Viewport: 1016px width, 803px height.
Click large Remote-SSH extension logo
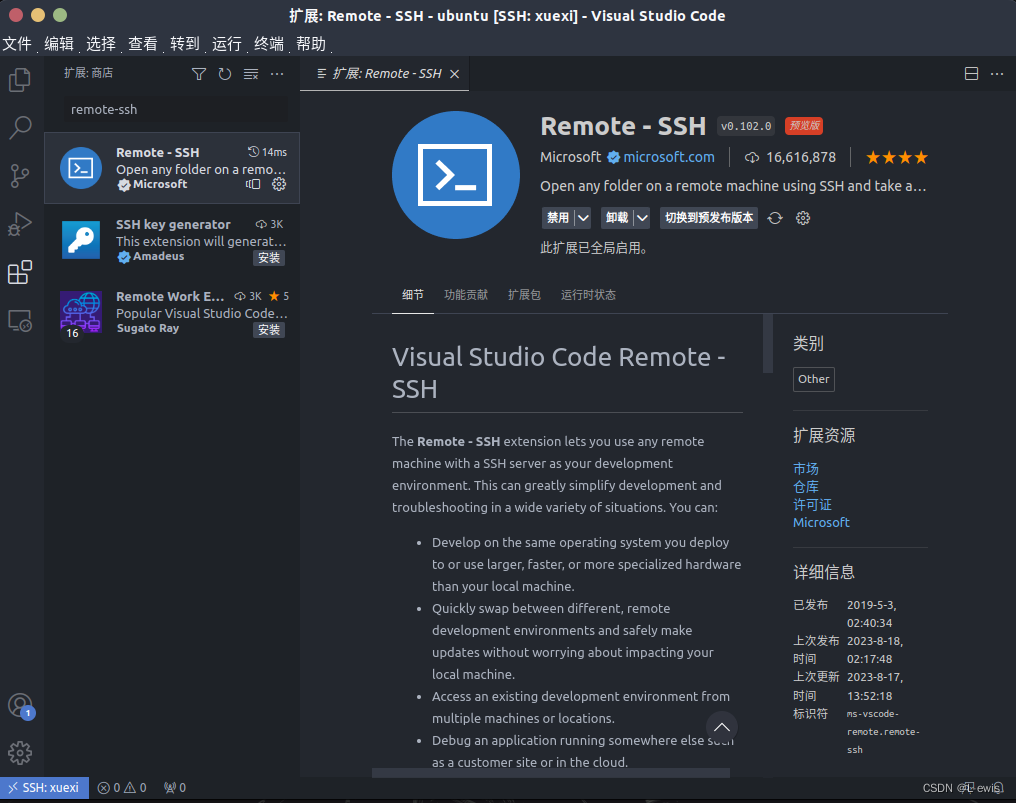pyautogui.click(x=456, y=175)
